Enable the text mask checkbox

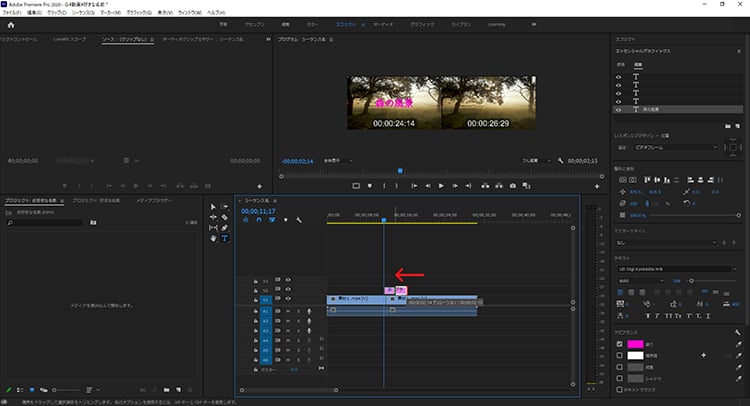tap(619, 390)
